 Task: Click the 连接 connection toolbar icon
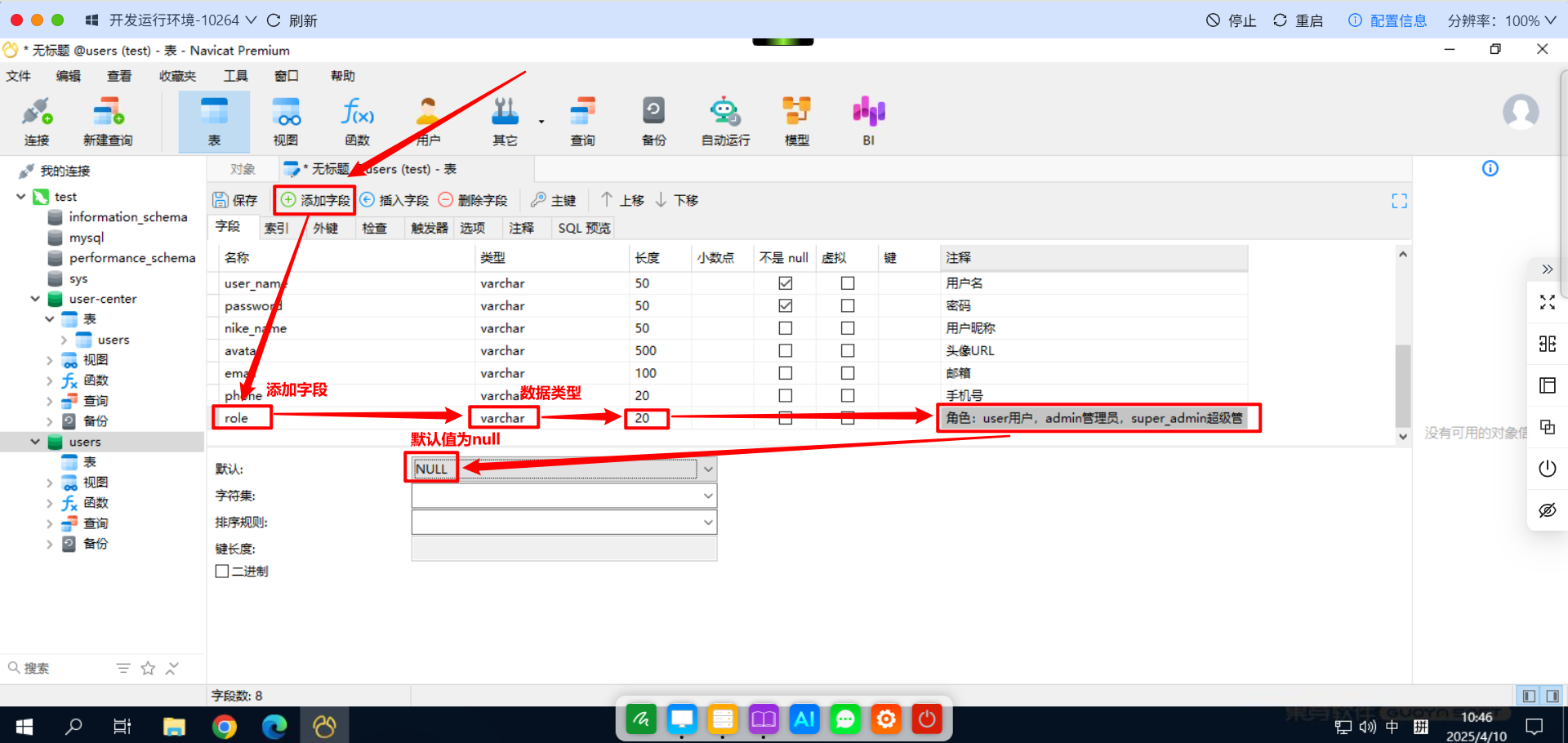(37, 121)
